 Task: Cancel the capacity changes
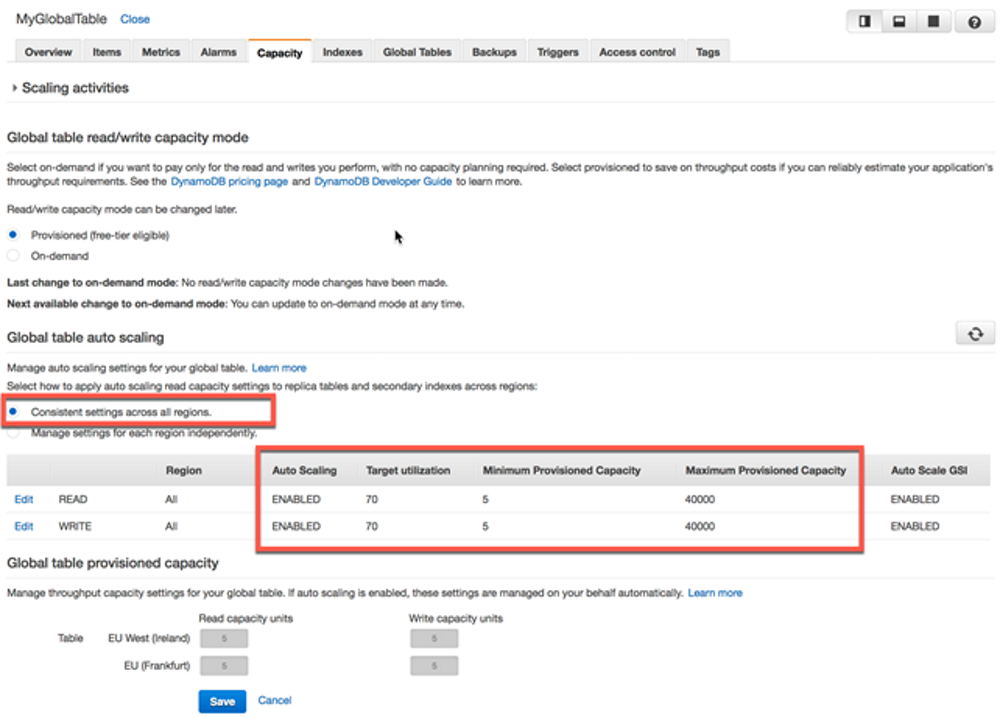pyautogui.click(x=275, y=701)
